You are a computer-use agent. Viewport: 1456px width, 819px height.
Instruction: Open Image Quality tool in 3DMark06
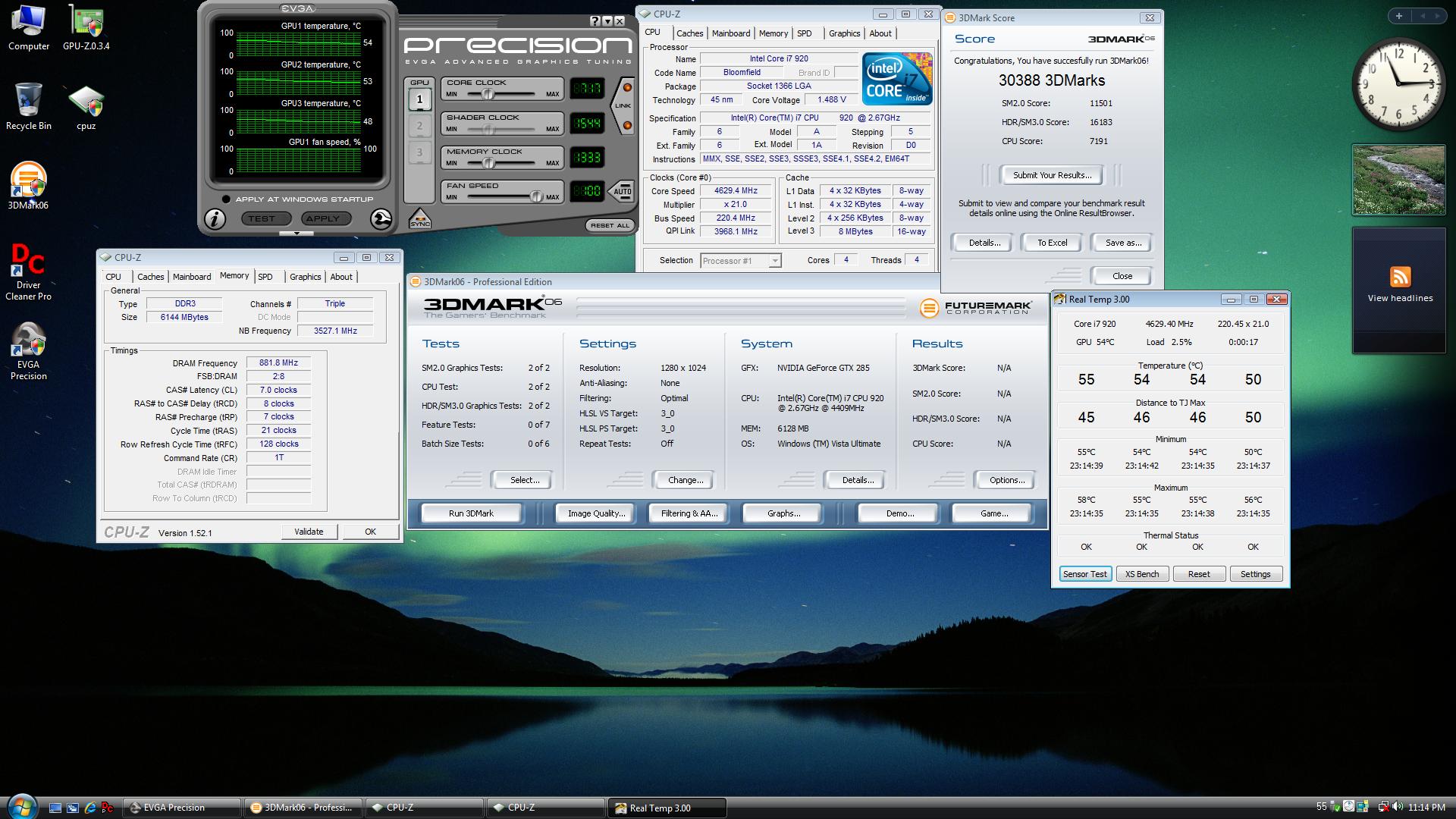click(x=596, y=513)
